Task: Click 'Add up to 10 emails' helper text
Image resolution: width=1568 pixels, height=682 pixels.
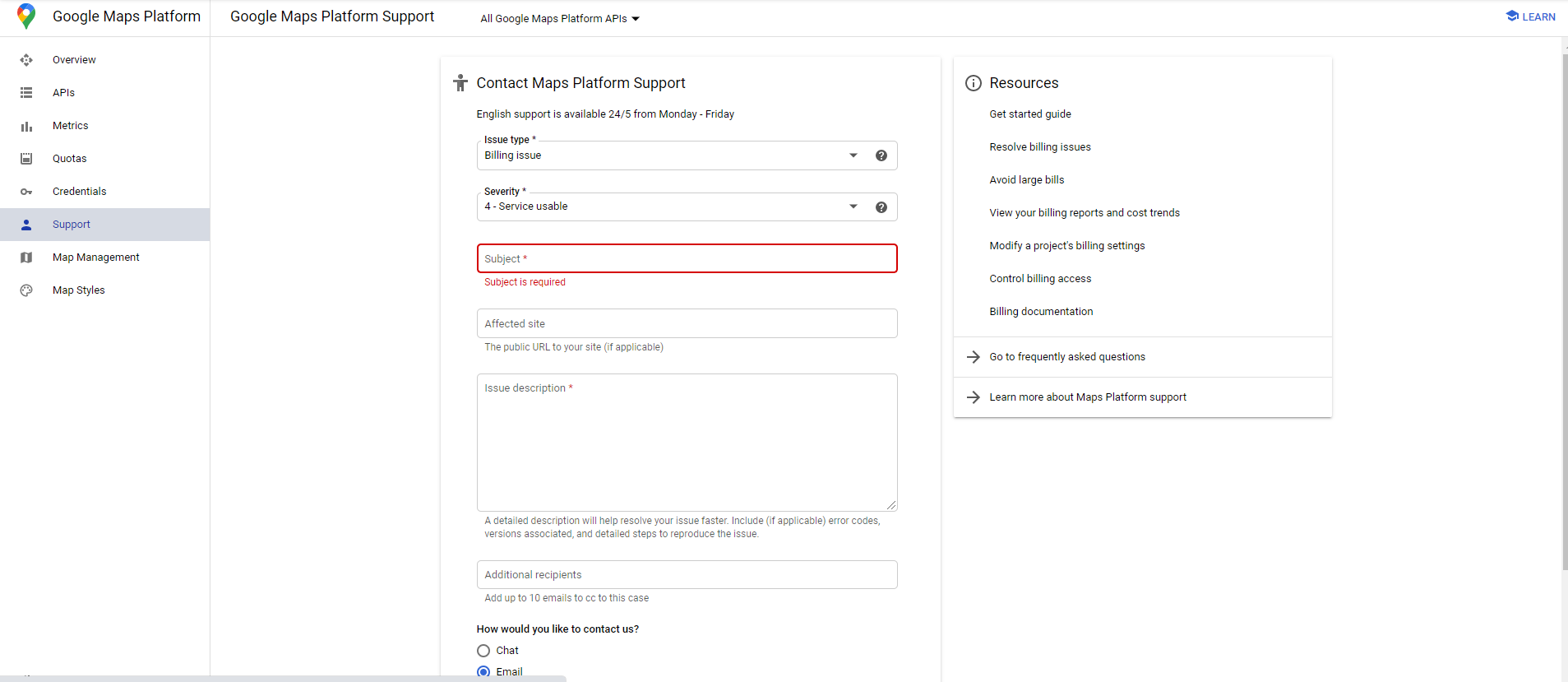Action: point(567,598)
